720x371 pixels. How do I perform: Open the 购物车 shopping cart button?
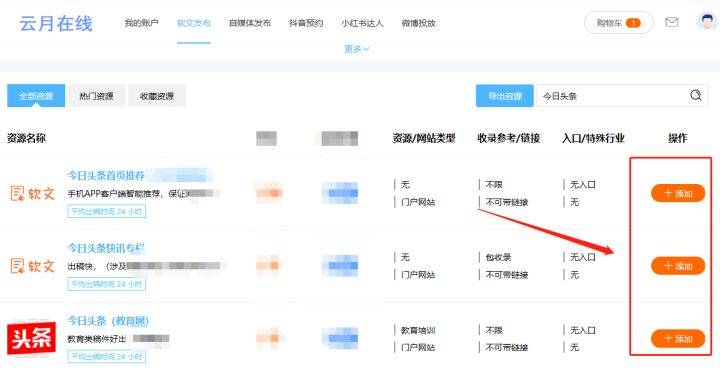619,22
